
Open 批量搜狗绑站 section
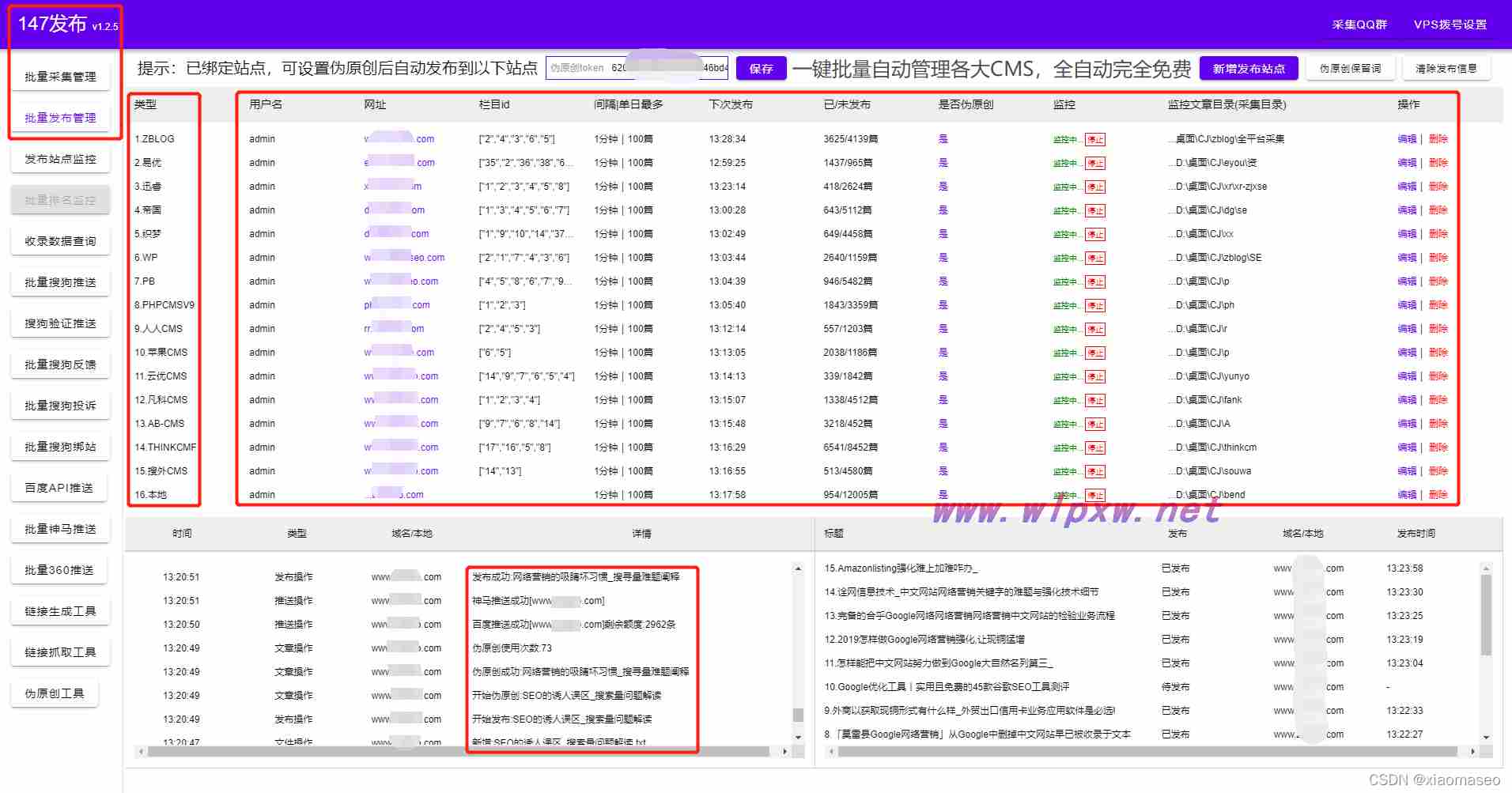point(60,447)
